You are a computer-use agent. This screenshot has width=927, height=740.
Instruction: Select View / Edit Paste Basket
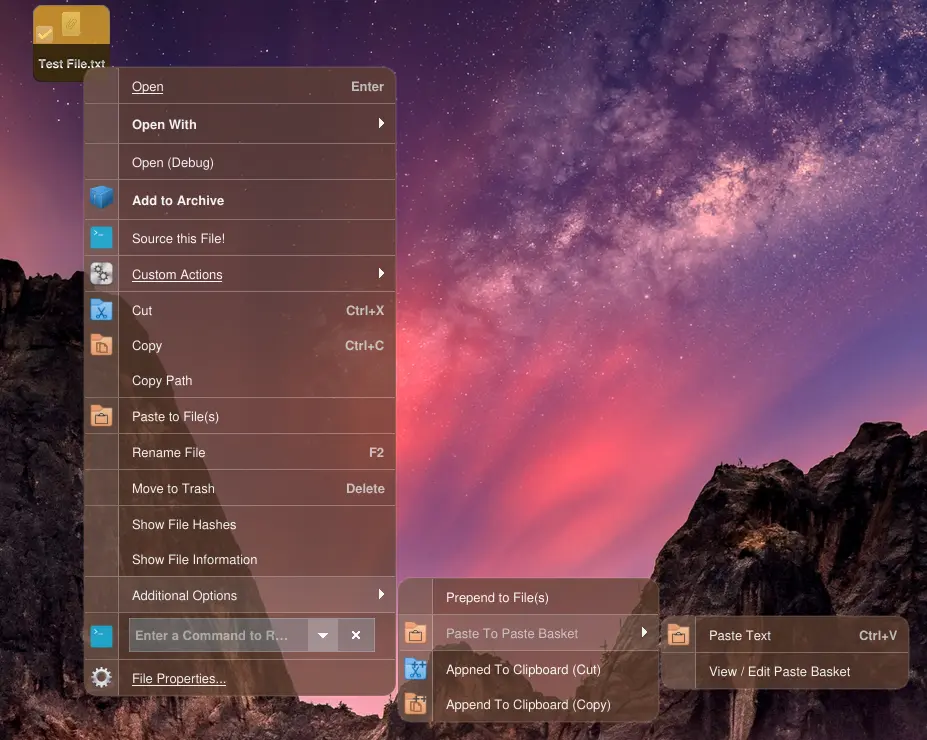[779, 671]
